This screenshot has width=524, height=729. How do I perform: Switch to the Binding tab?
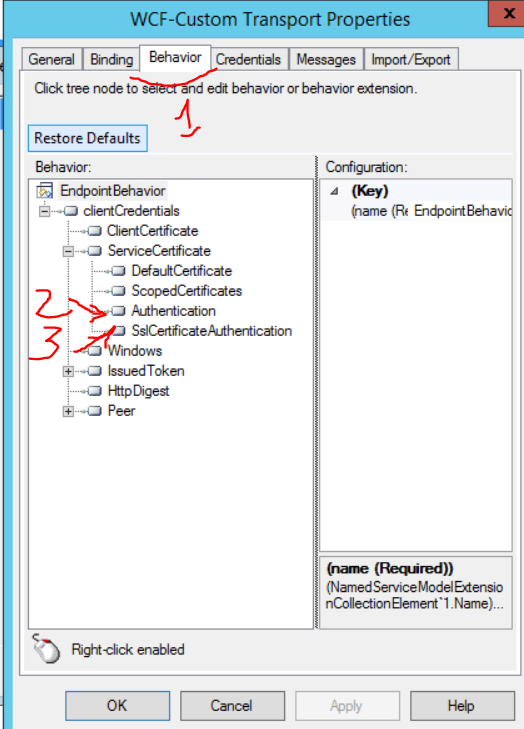click(112, 60)
